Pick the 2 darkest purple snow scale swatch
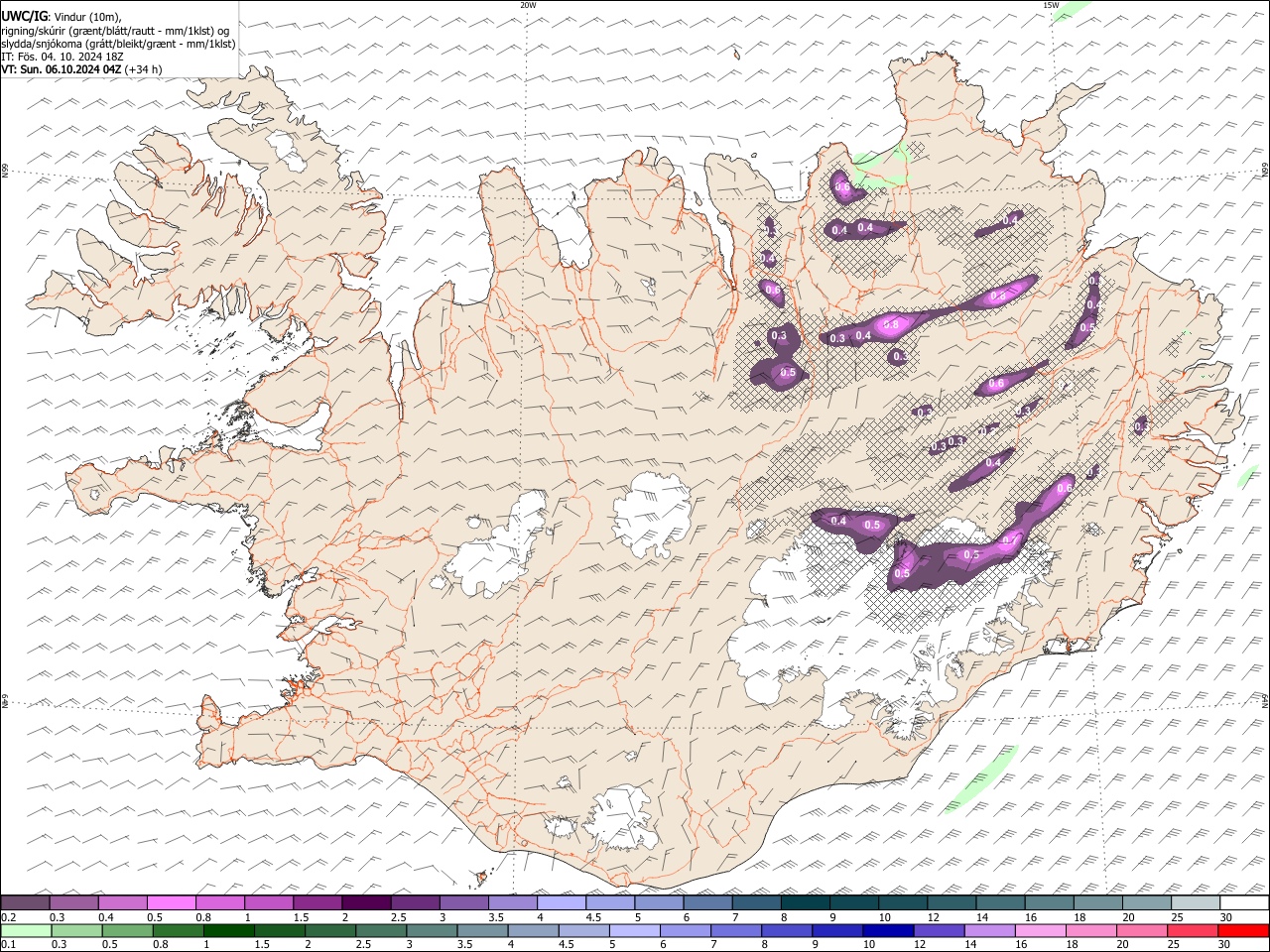The height and width of the screenshot is (952, 1270). [x=366, y=903]
